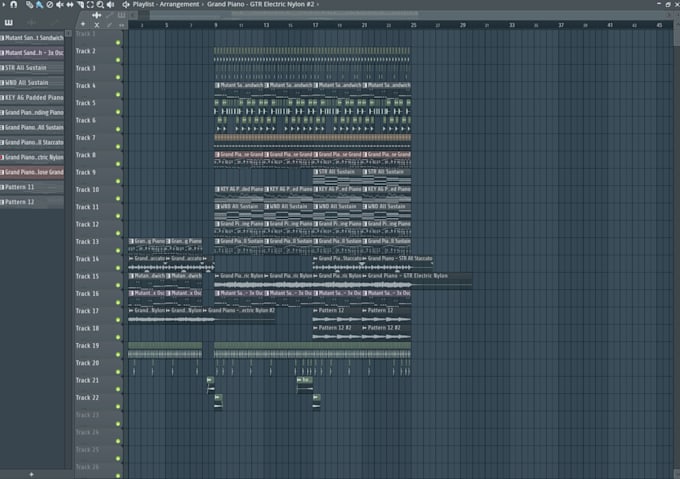Select Grand Piano..ctric Nylon in picker
The height and width of the screenshot is (479, 680).
coord(32,157)
